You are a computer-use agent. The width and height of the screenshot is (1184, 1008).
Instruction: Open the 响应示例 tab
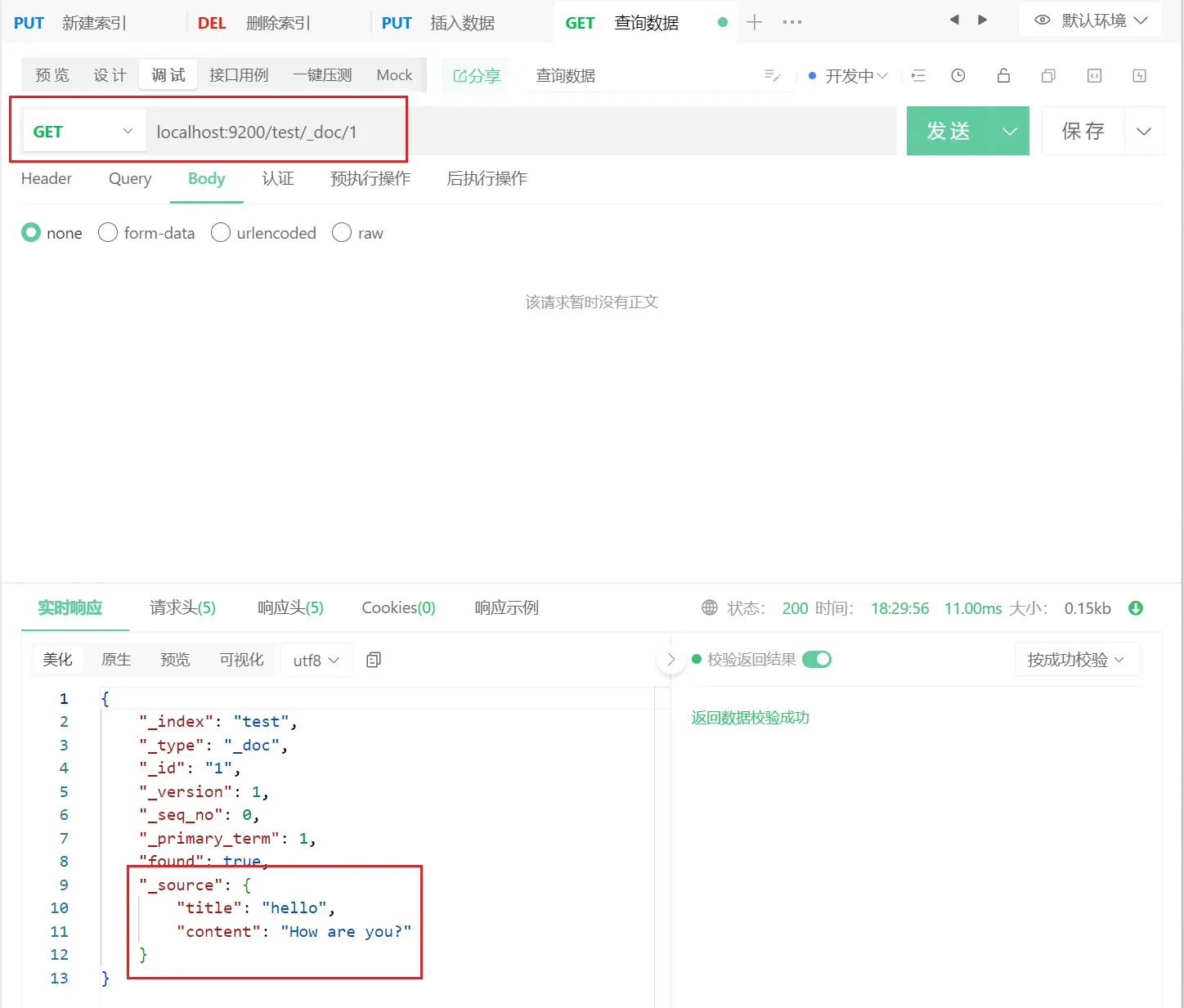coord(507,607)
